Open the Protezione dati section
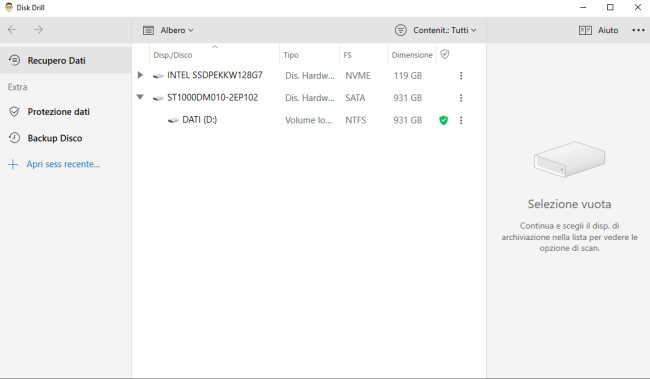Viewport: 650px width, 379px height. (x=65, y=112)
